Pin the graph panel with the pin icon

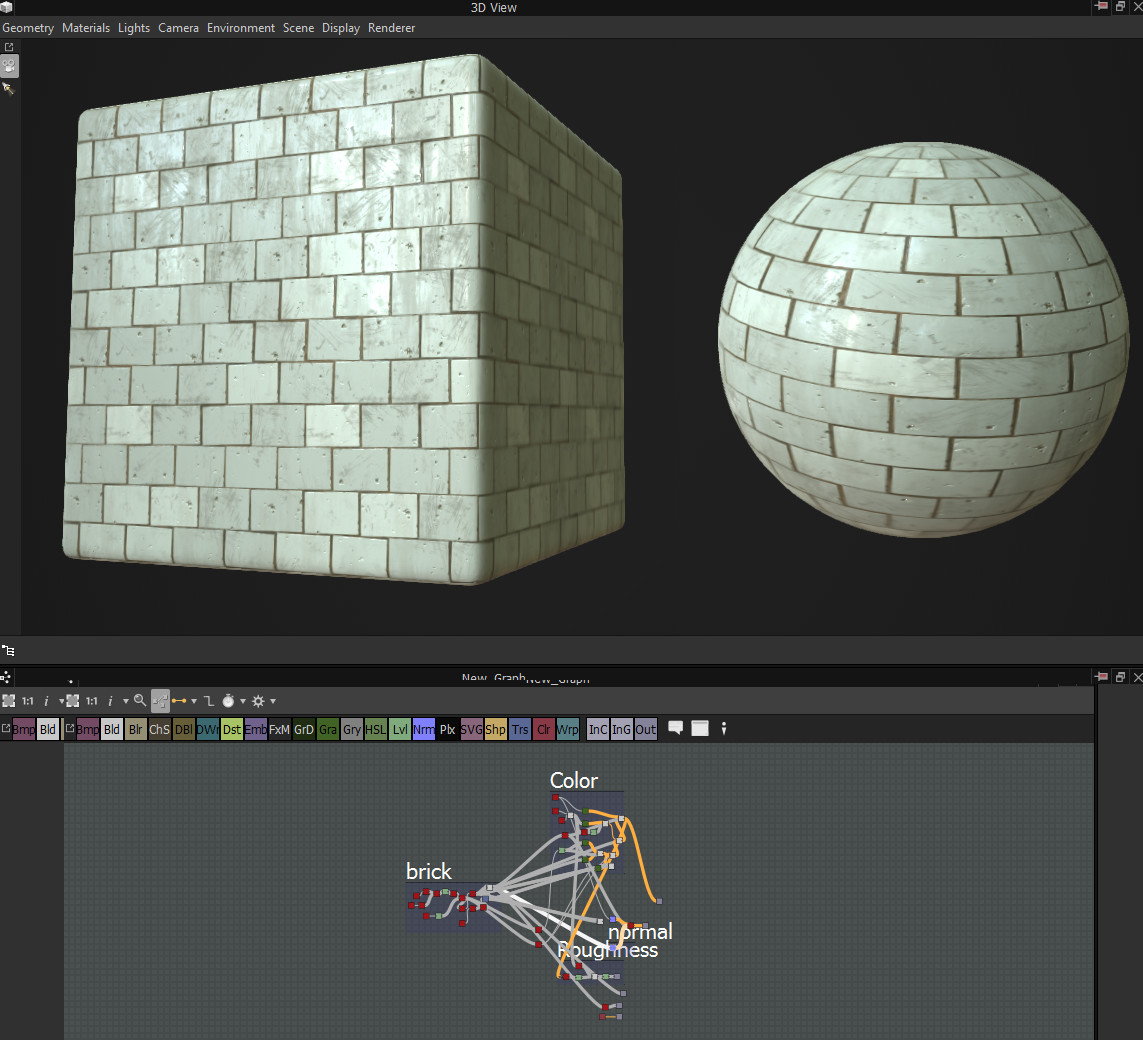[1101, 677]
